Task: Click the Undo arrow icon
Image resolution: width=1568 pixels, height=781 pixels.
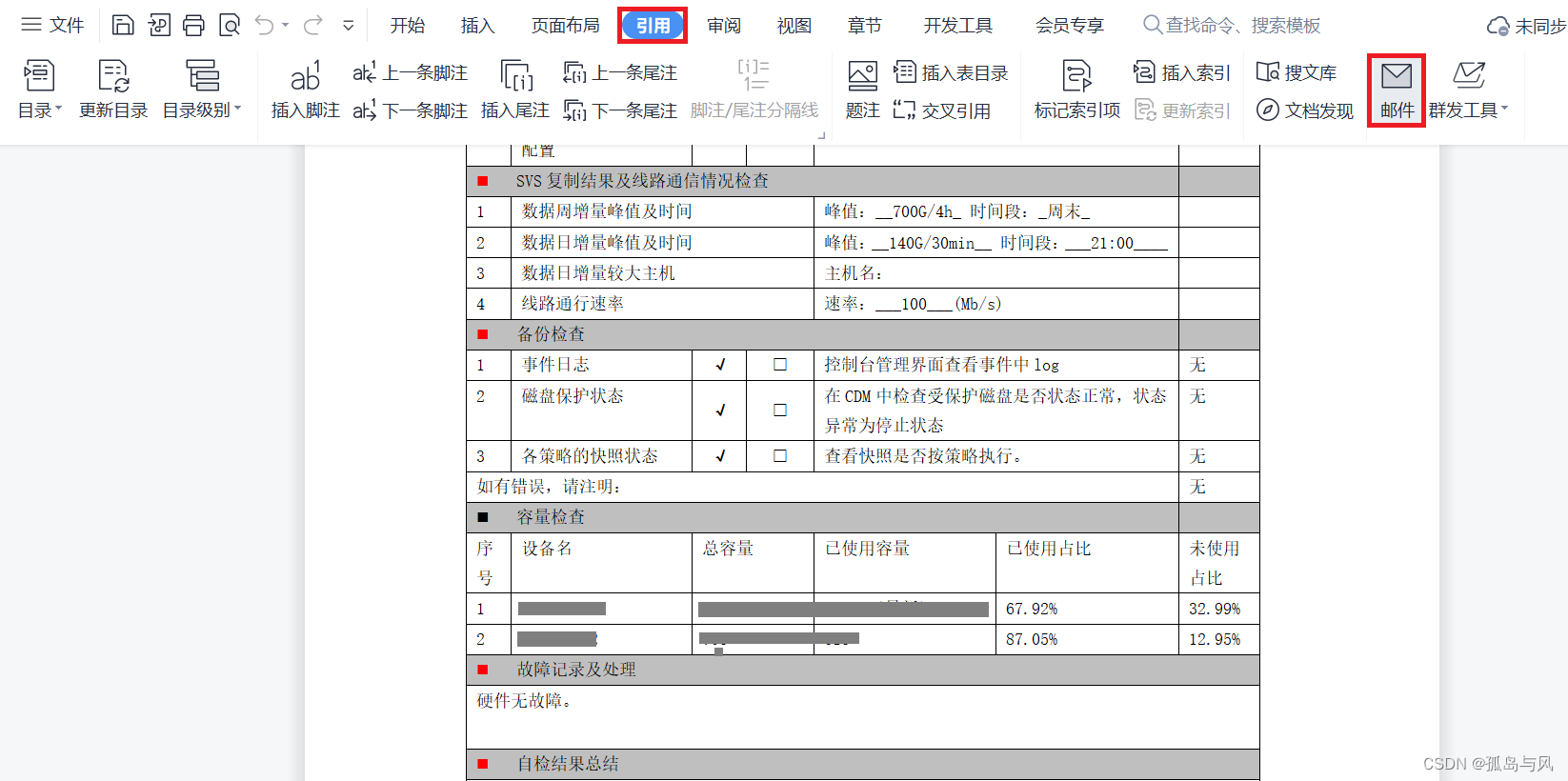Action: coord(265,25)
